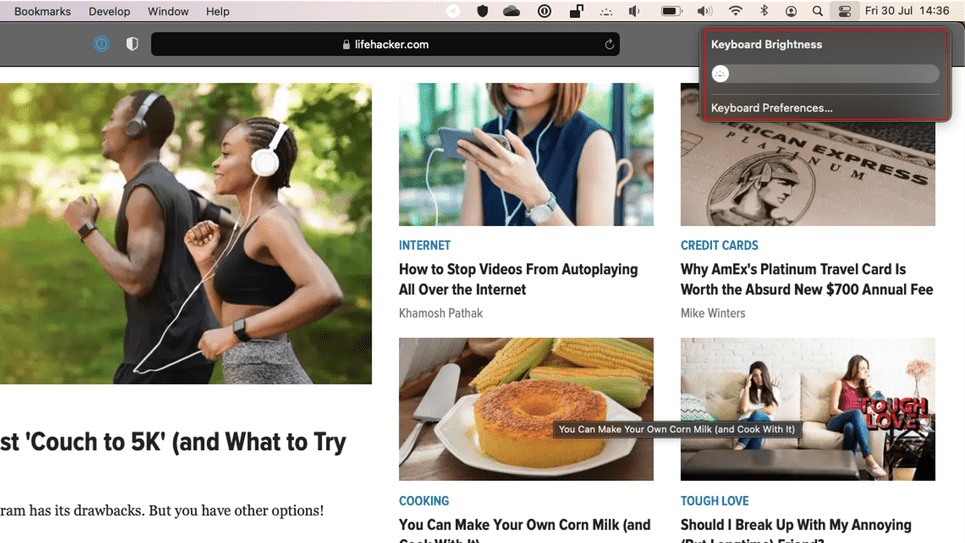Toggle Control Center in the menu bar
This screenshot has width=965, height=543.
(845, 11)
